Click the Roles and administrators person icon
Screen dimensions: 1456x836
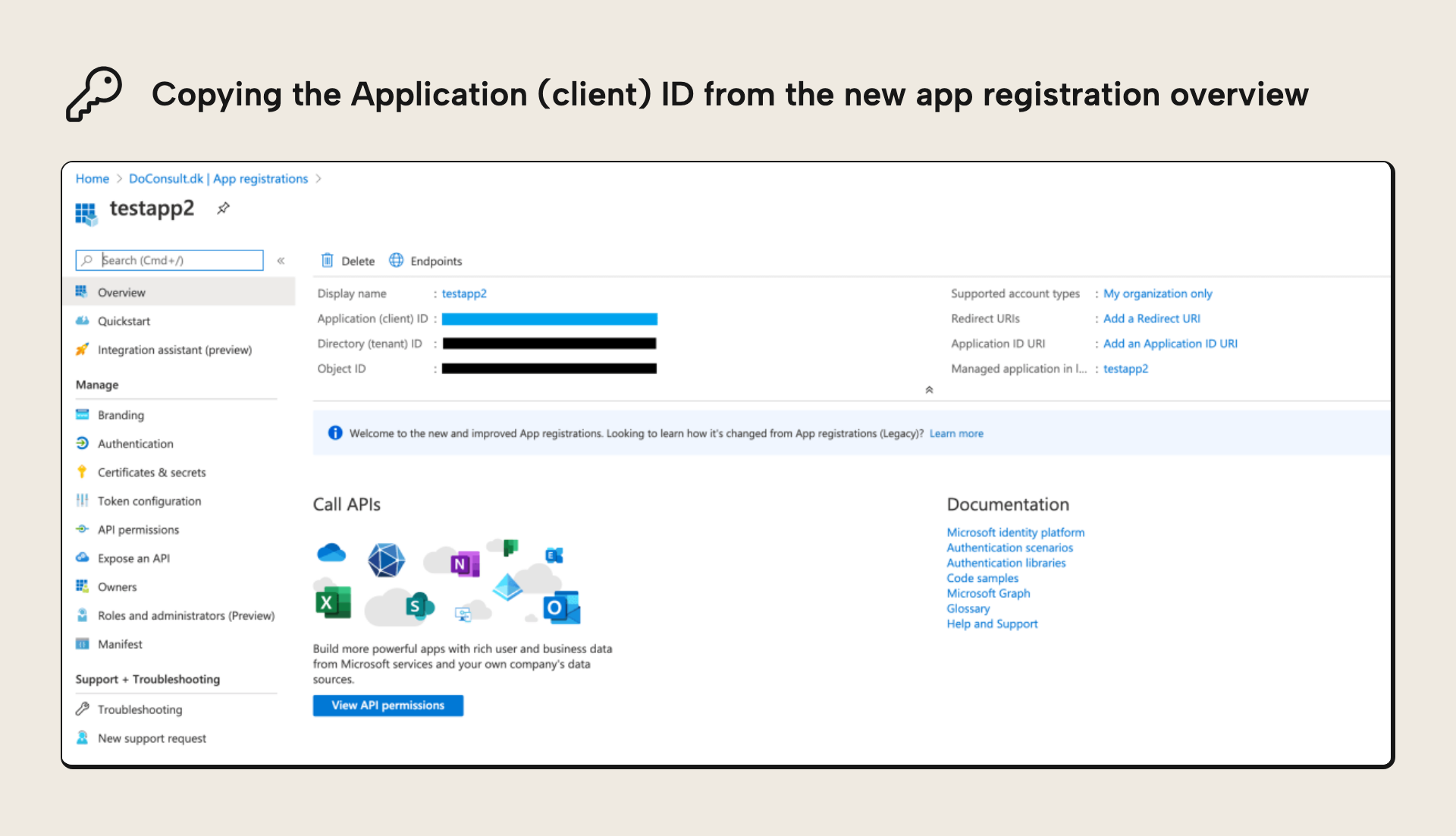(x=82, y=615)
